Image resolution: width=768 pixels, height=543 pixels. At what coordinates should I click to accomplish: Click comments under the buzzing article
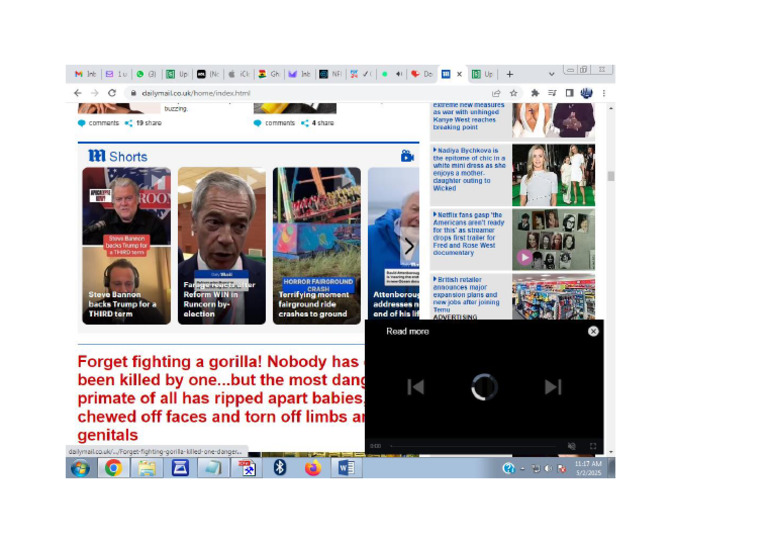pyautogui.click(x=98, y=123)
